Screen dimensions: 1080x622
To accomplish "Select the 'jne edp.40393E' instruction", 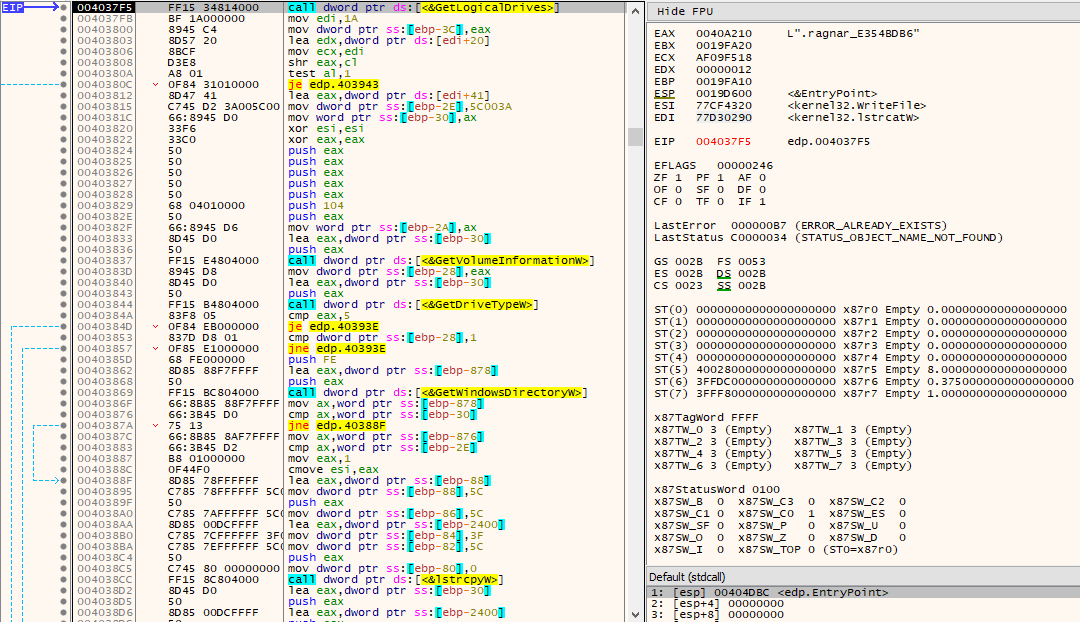I will 337,349.
